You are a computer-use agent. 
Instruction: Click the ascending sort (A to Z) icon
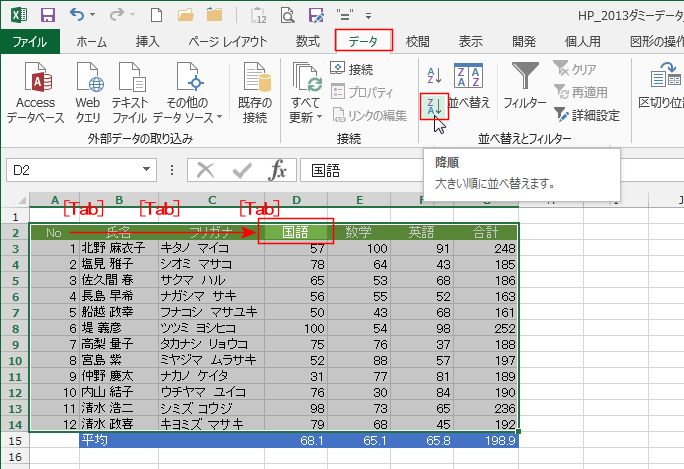(434, 75)
